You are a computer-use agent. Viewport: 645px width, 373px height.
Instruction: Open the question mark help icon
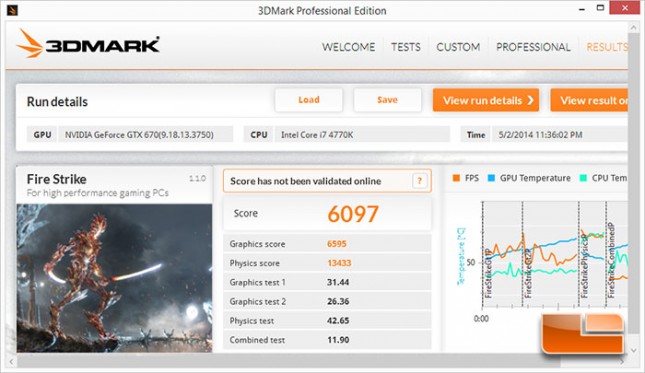tap(420, 181)
